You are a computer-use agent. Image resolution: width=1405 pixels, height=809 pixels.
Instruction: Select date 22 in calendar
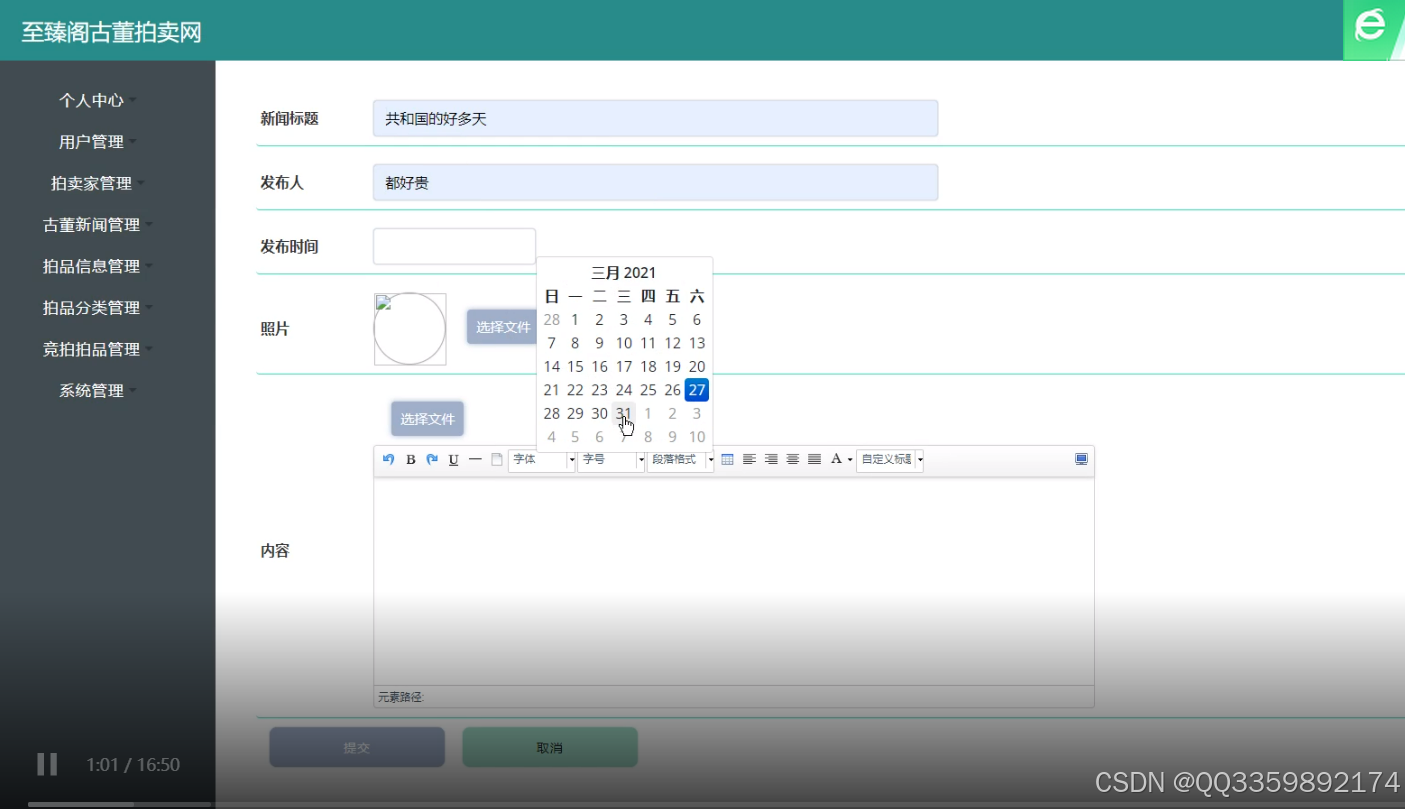(575, 390)
